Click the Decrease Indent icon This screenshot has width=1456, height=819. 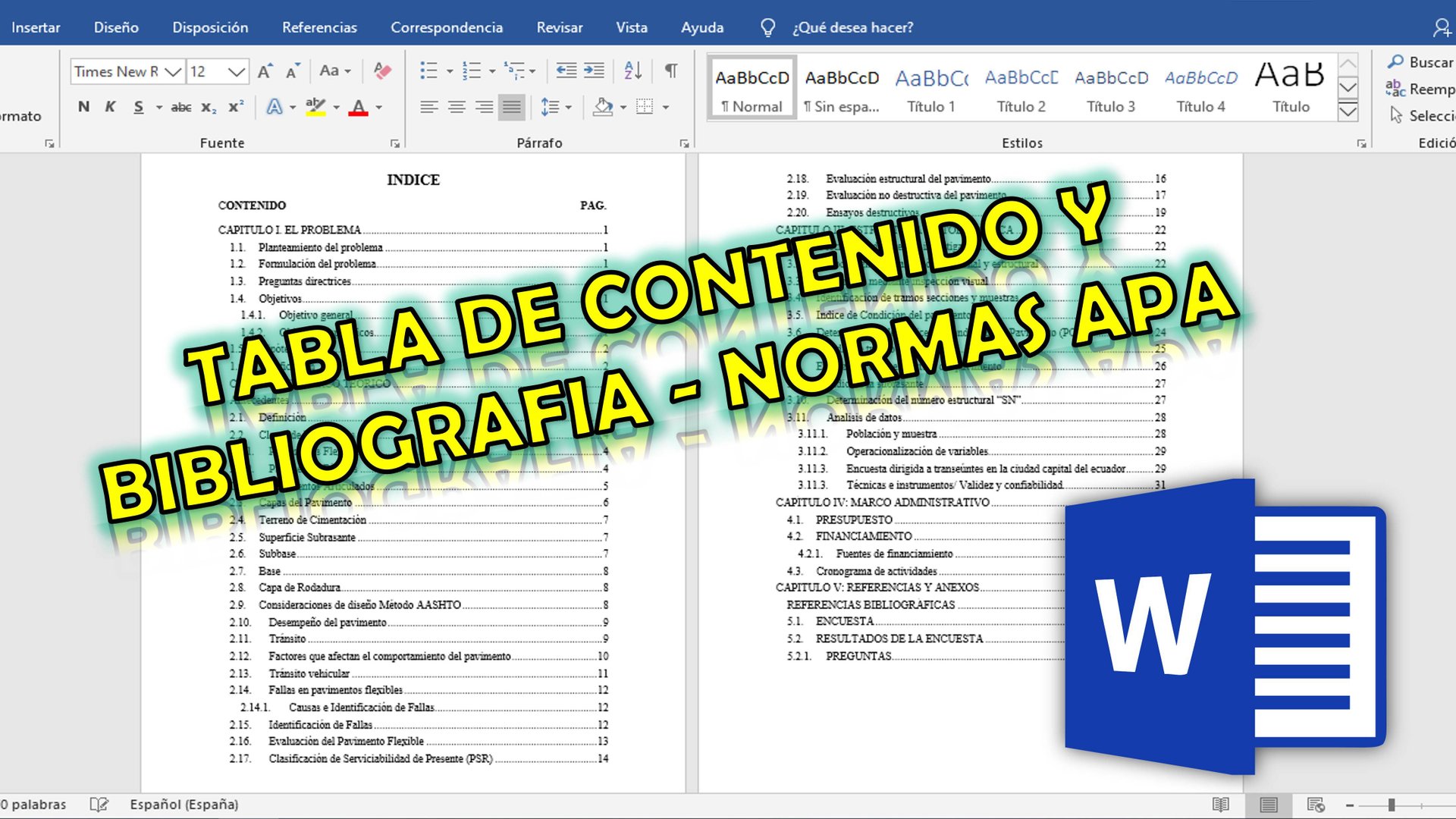566,71
